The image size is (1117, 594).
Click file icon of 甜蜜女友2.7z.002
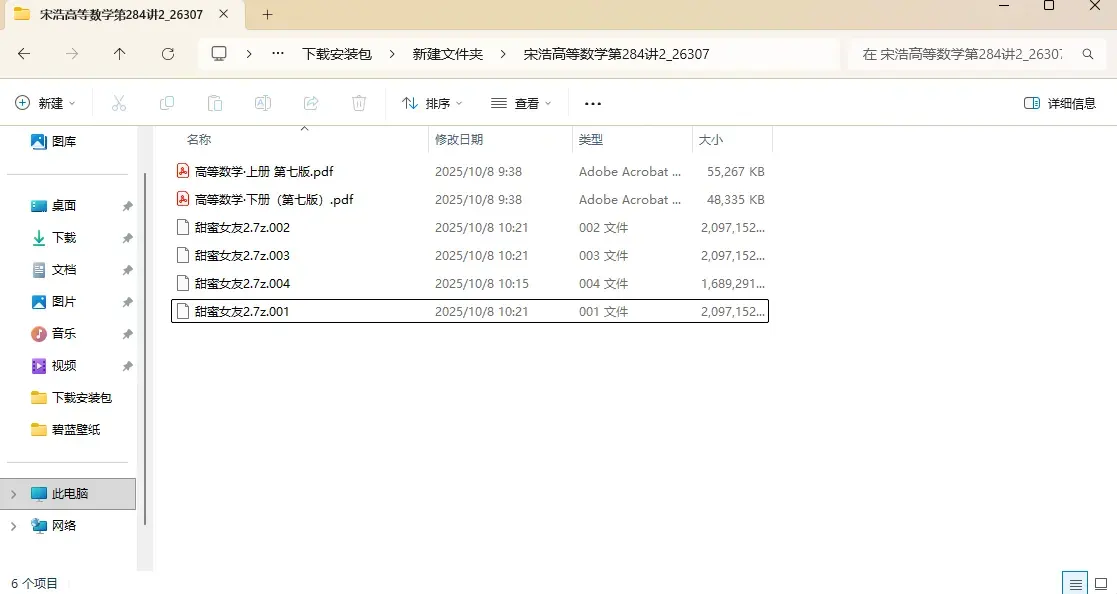(183, 227)
